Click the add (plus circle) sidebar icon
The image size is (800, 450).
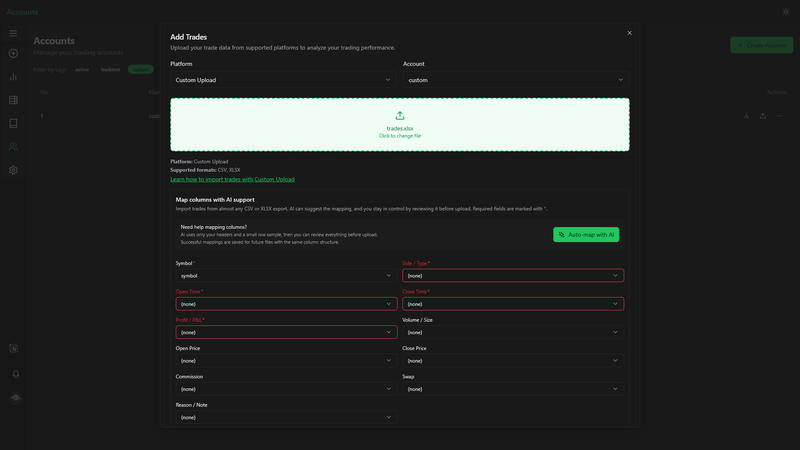pyautogui.click(x=13, y=53)
